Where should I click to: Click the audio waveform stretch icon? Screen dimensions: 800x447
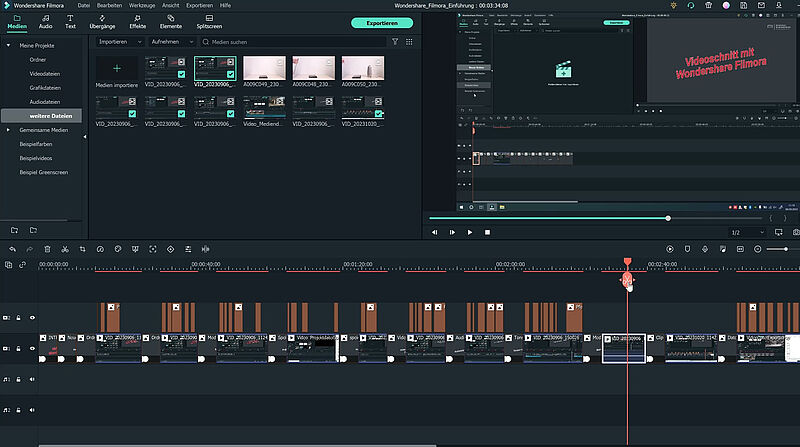click(206, 249)
